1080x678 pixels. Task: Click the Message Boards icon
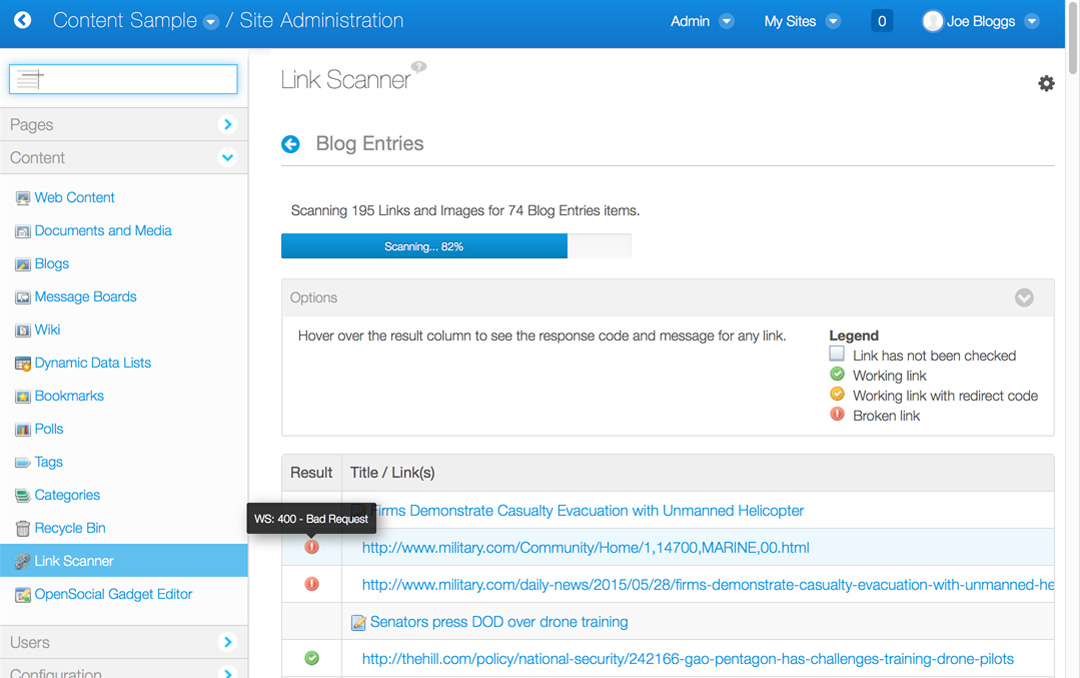click(23, 298)
